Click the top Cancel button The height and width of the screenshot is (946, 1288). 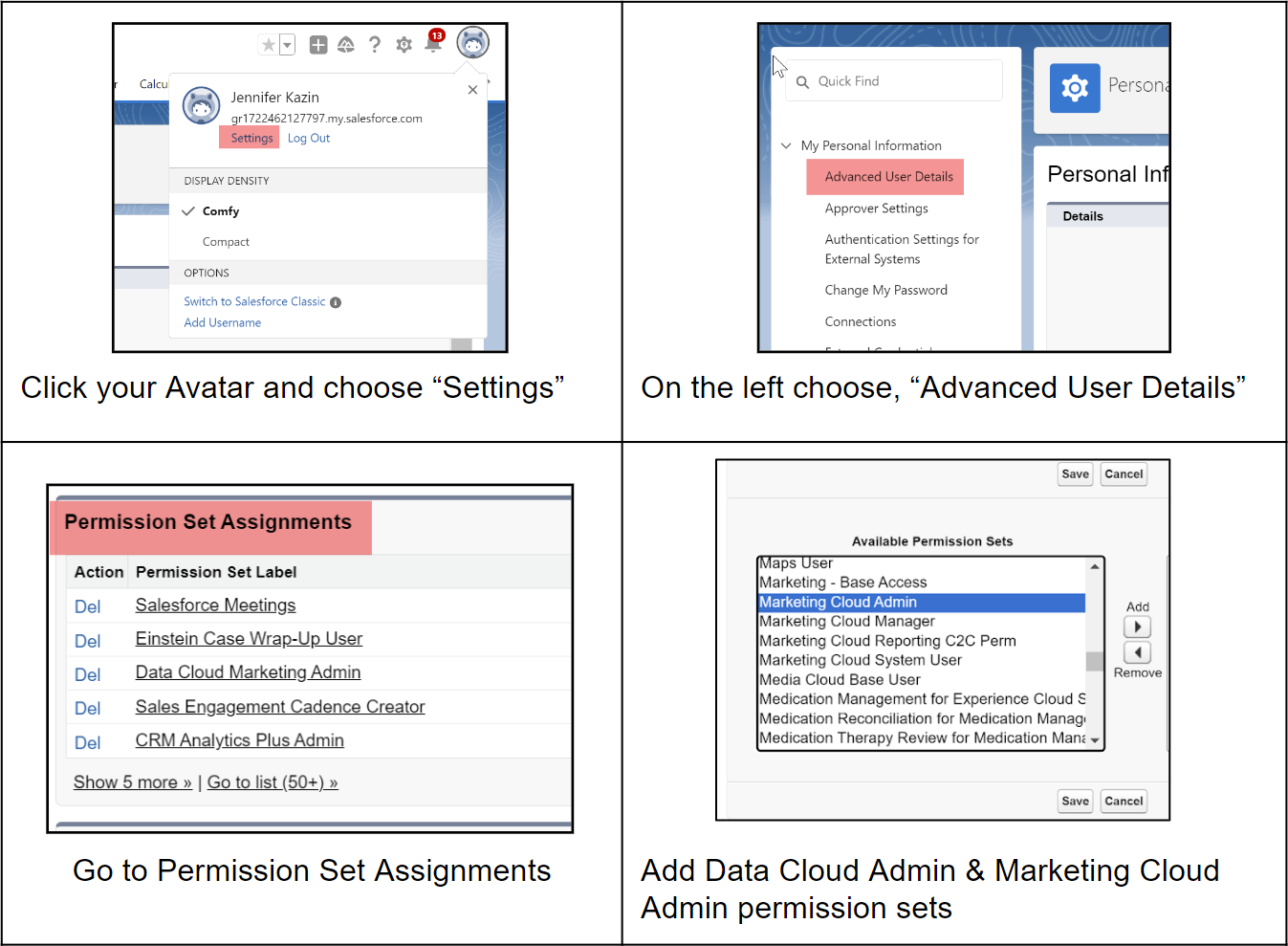click(1124, 474)
